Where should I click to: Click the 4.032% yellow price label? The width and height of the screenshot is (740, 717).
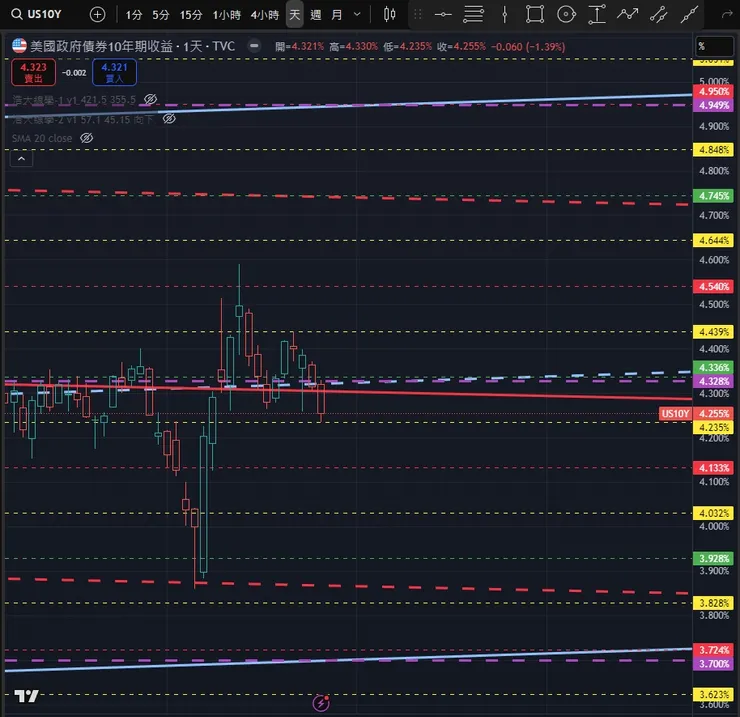click(x=714, y=513)
